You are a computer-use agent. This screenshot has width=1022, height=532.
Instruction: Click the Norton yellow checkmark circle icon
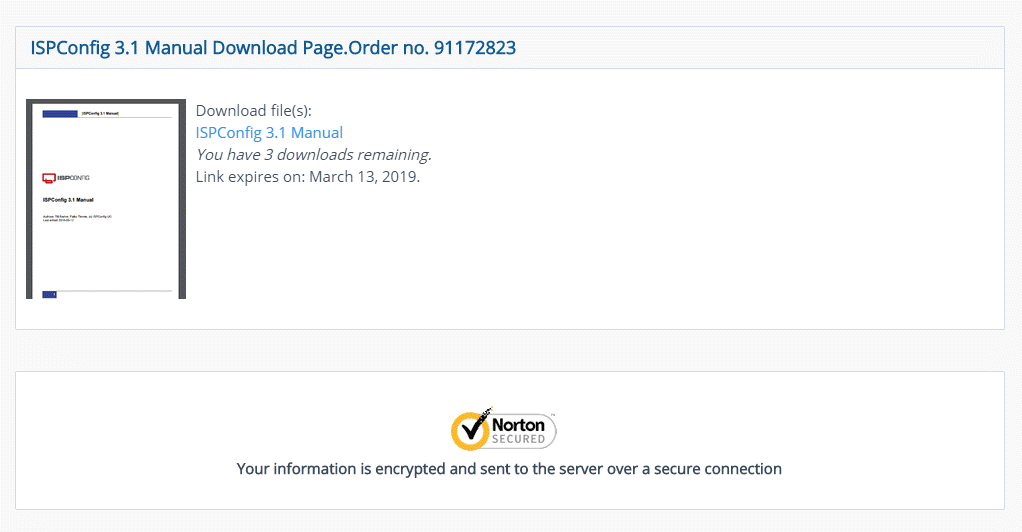coord(471,430)
